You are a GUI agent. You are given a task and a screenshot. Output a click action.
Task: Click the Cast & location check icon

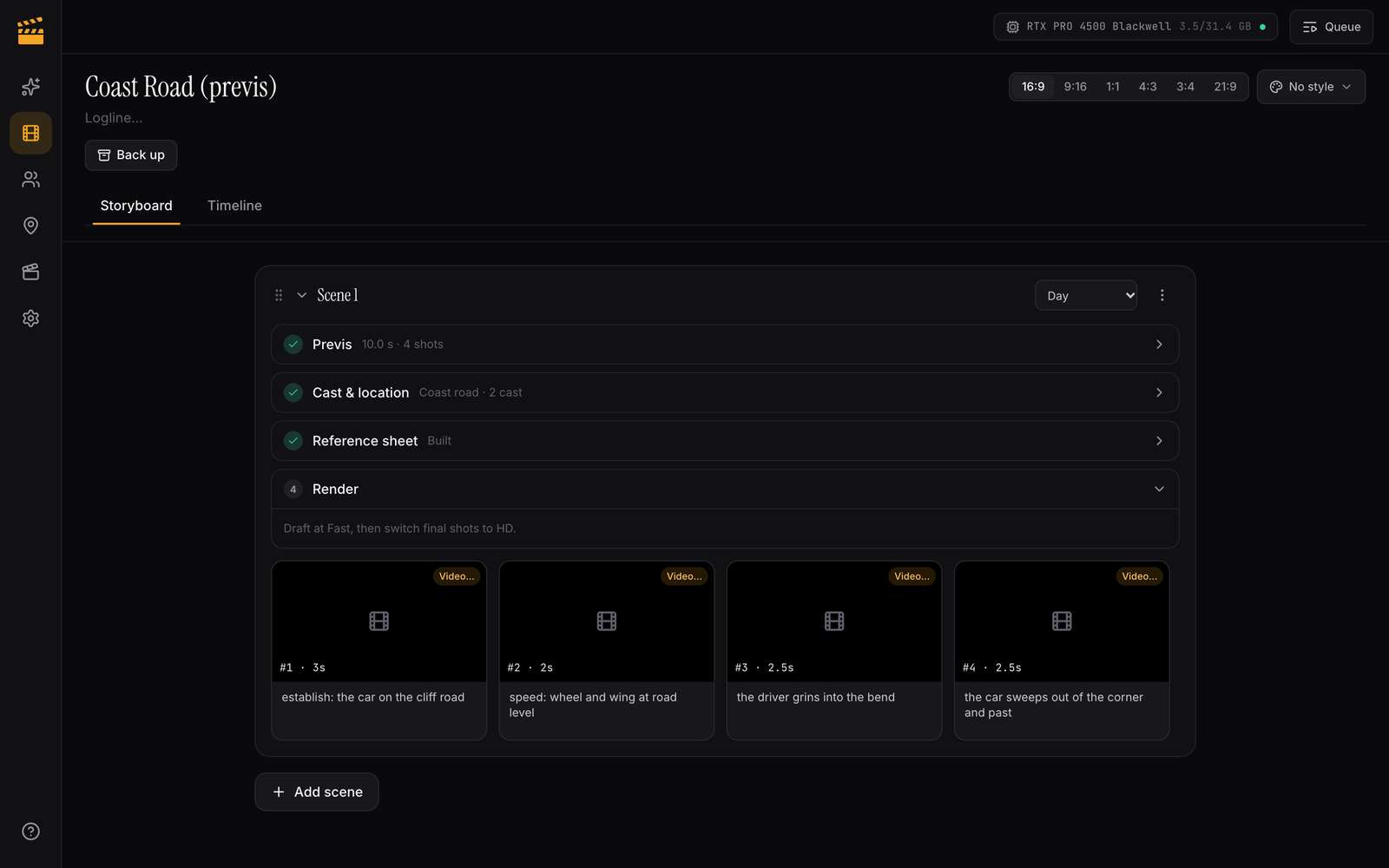(293, 392)
